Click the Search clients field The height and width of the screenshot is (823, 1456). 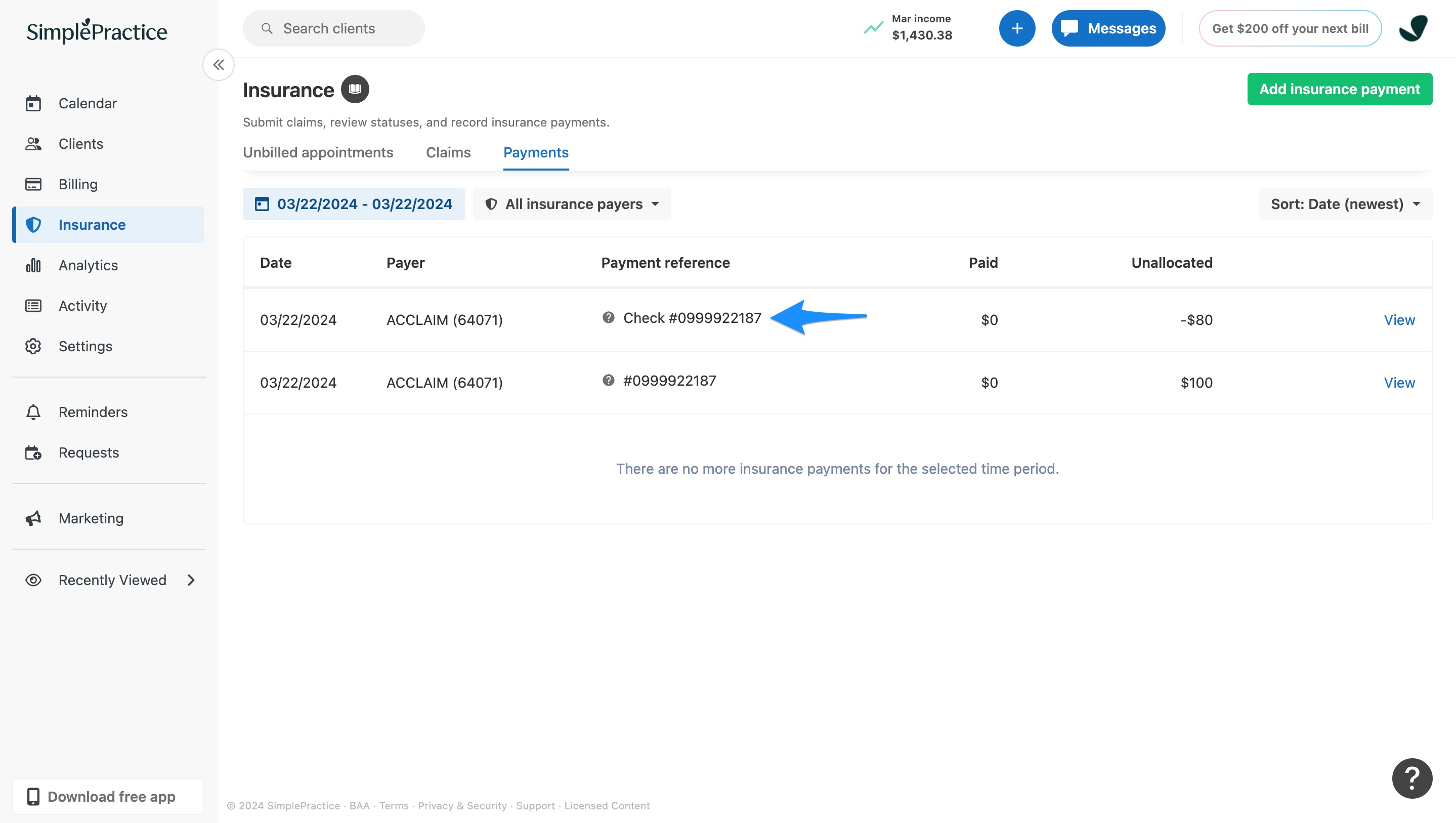click(333, 28)
